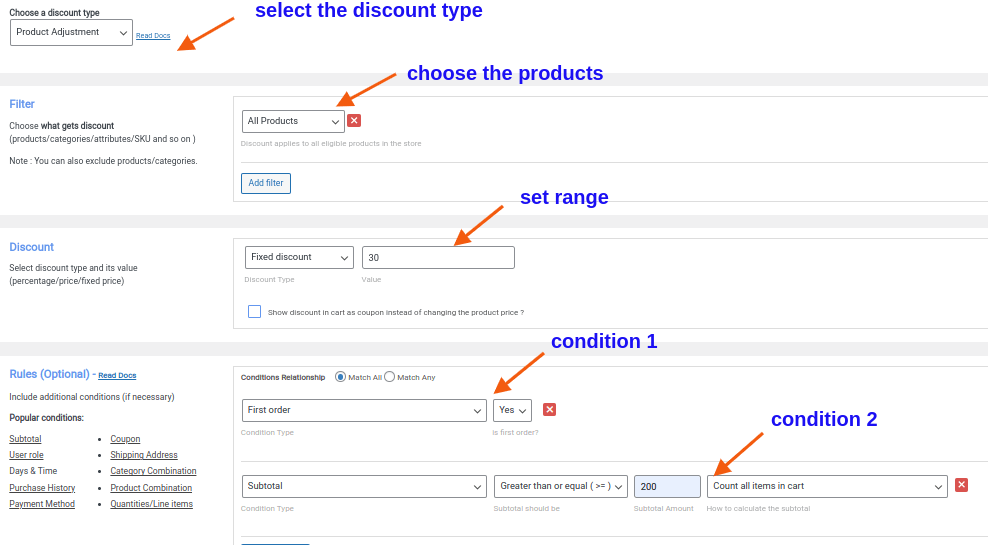Image resolution: width=988 pixels, height=545 pixels.
Task: Open the Product Adjustment discount type dropdown
Action: [x=71, y=32]
